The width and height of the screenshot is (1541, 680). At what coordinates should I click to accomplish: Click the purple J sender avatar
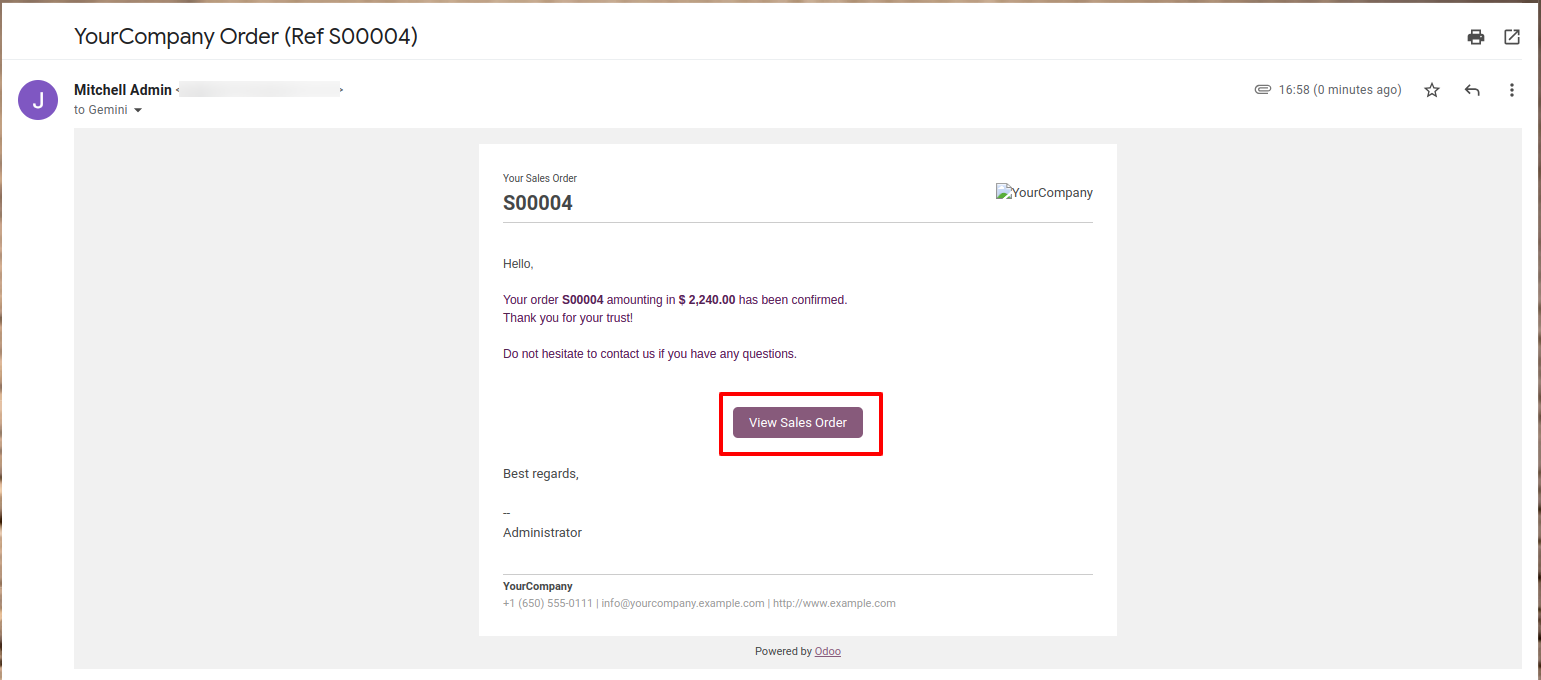click(38, 100)
